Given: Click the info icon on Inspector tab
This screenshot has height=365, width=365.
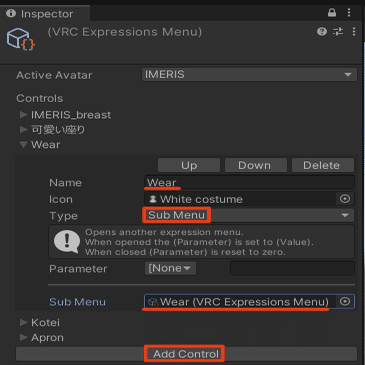Looking at the screenshot, I should coord(11,13).
